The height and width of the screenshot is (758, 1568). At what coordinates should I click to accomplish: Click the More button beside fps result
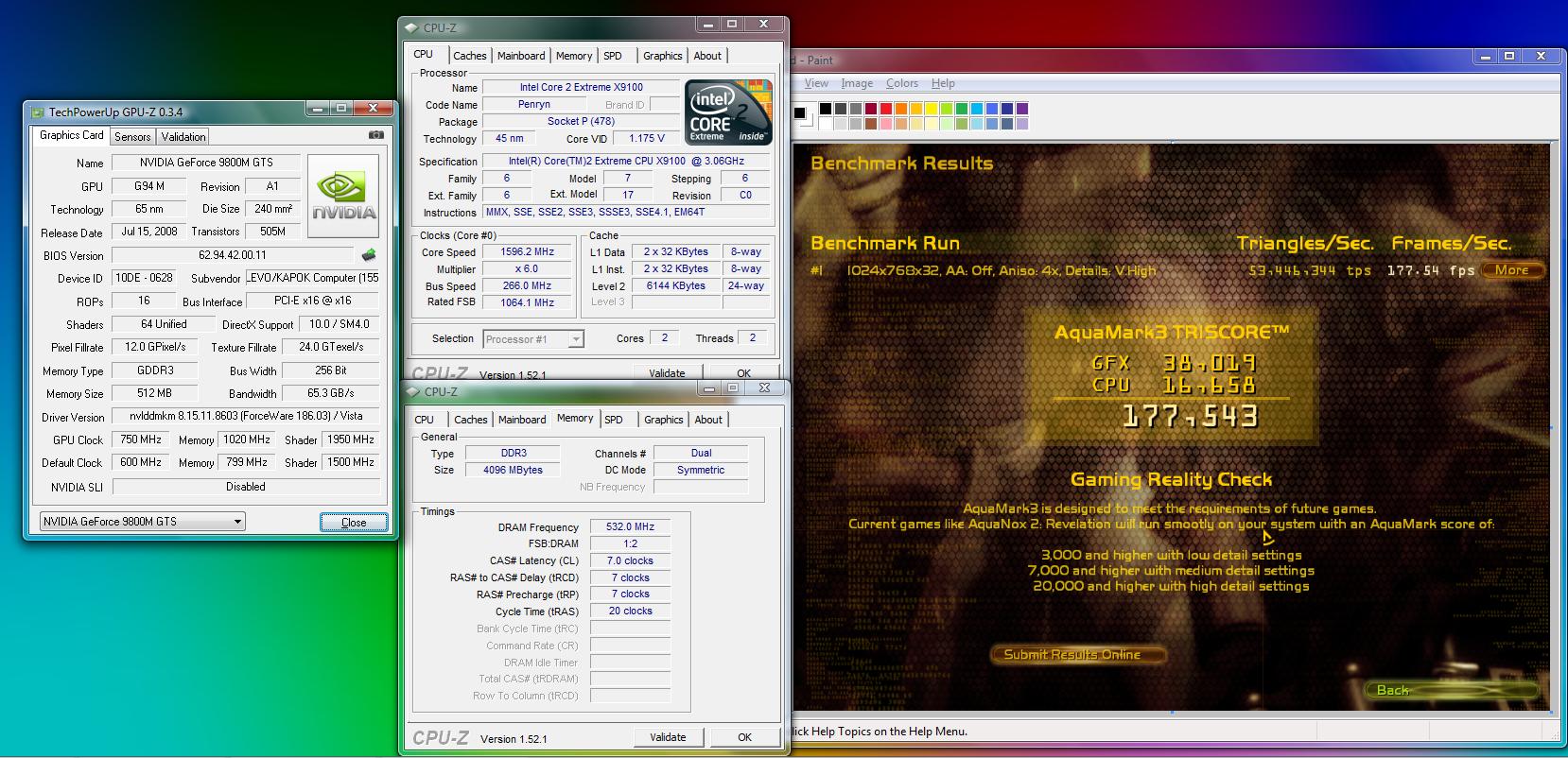[1511, 270]
